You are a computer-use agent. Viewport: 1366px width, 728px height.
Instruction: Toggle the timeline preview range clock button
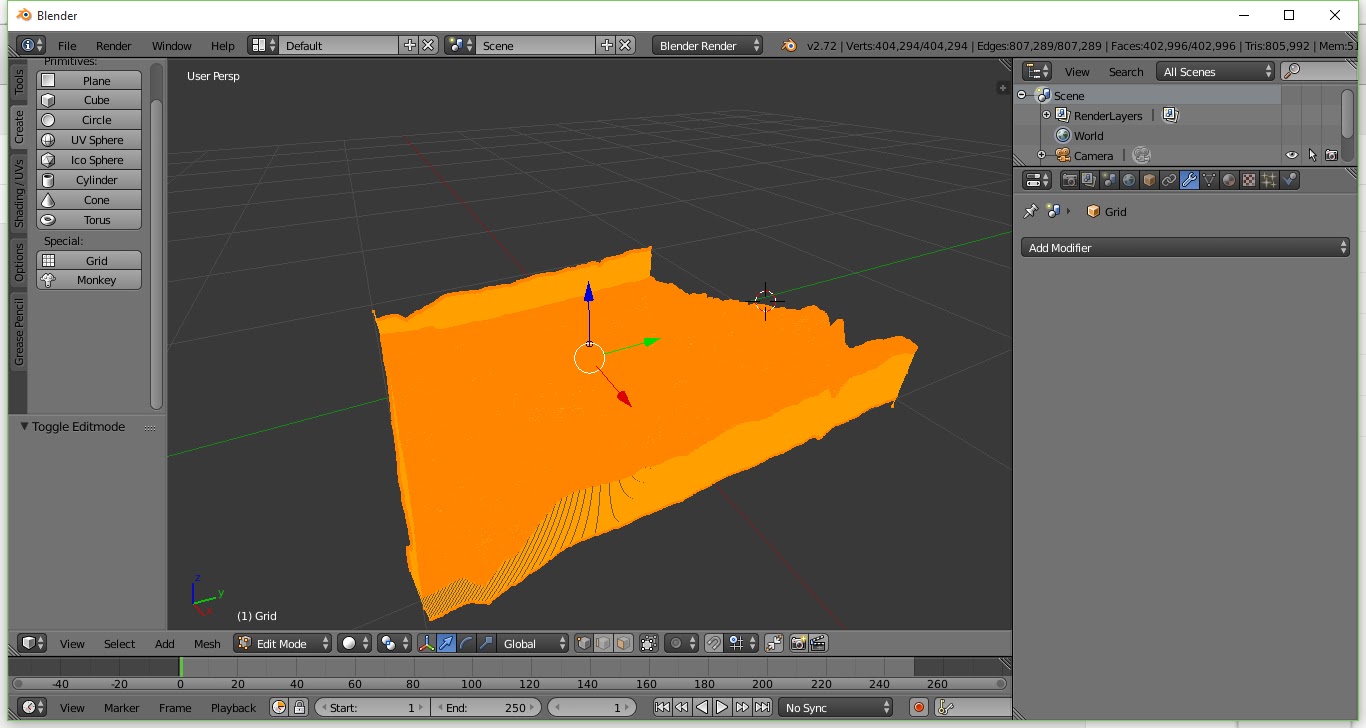pyautogui.click(x=279, y=707)
